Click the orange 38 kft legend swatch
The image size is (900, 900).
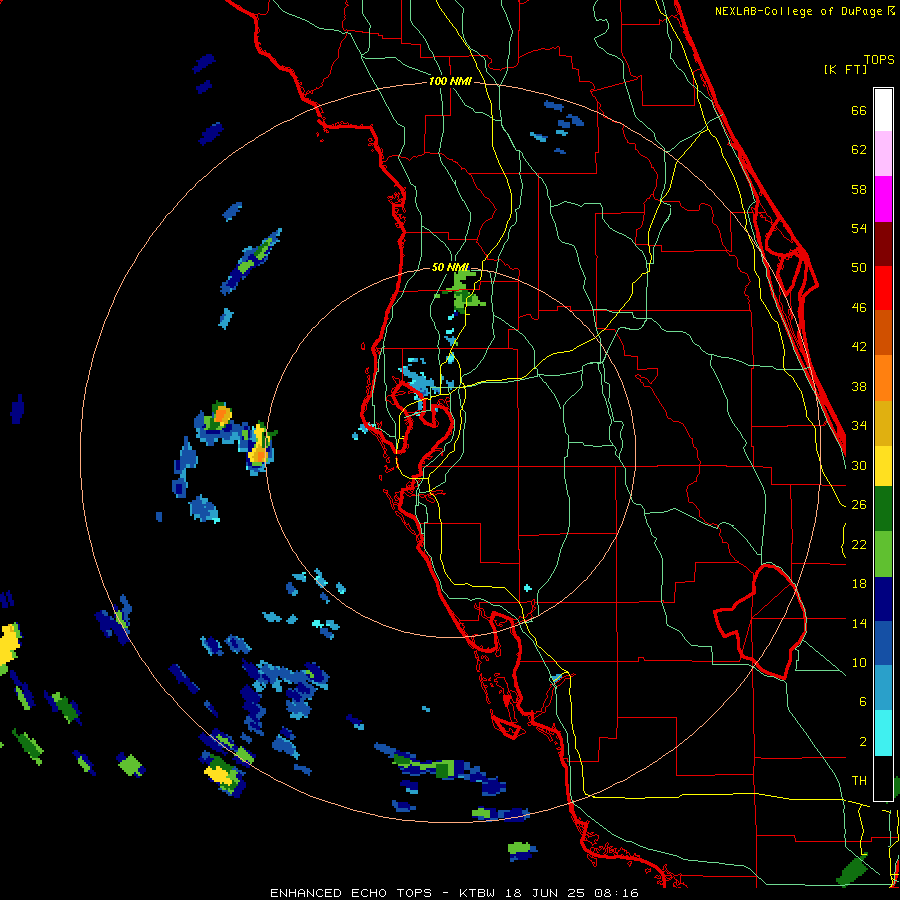(x=883, y=378)
